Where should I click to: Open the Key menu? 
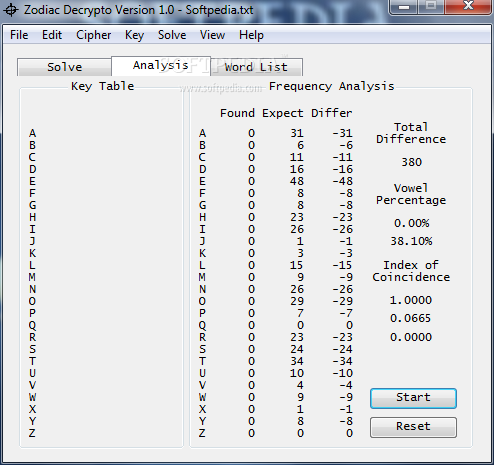(134, 35)
